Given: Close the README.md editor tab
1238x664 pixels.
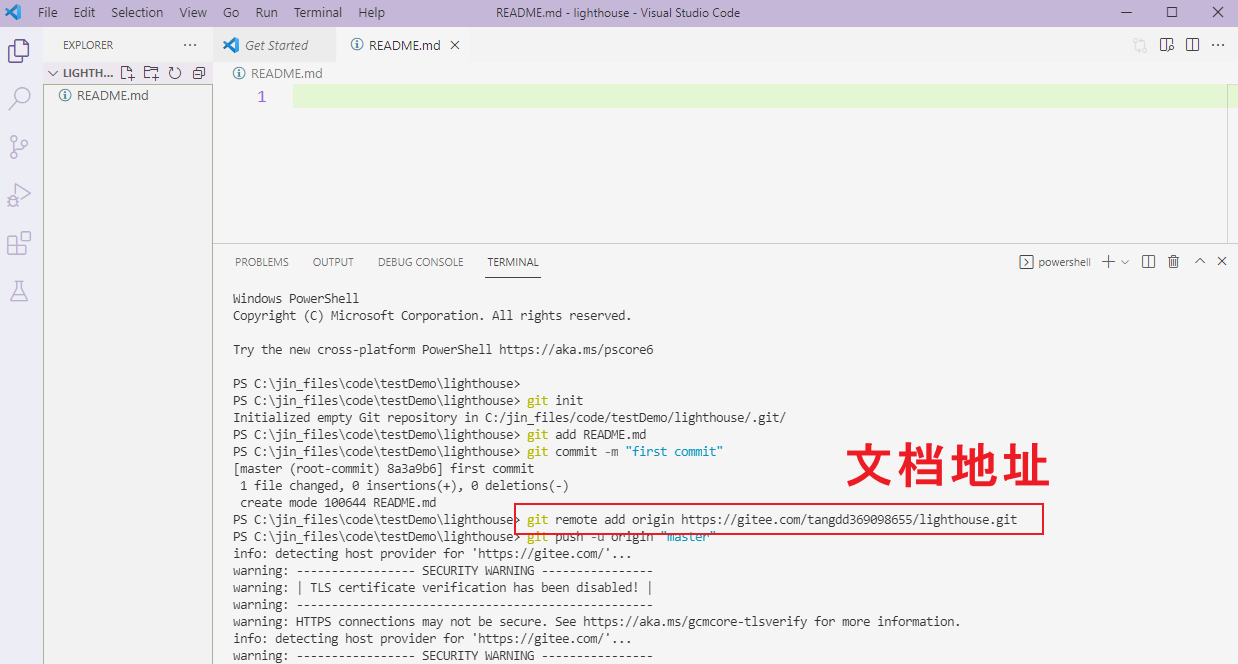Looking at the screenshot, I should click(x=455, y=45).
